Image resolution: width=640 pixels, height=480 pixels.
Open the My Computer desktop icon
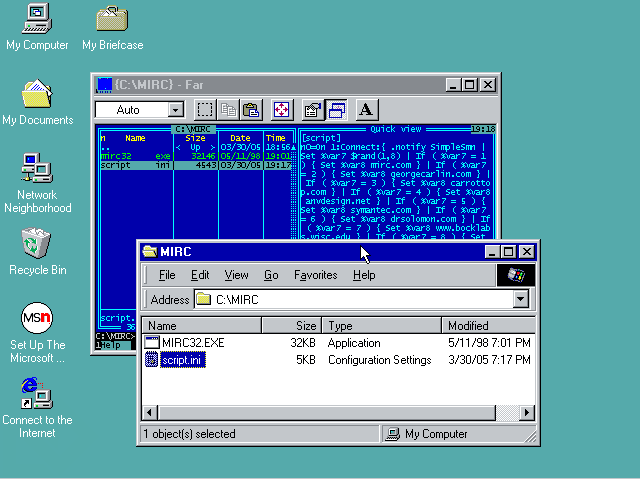37,27
